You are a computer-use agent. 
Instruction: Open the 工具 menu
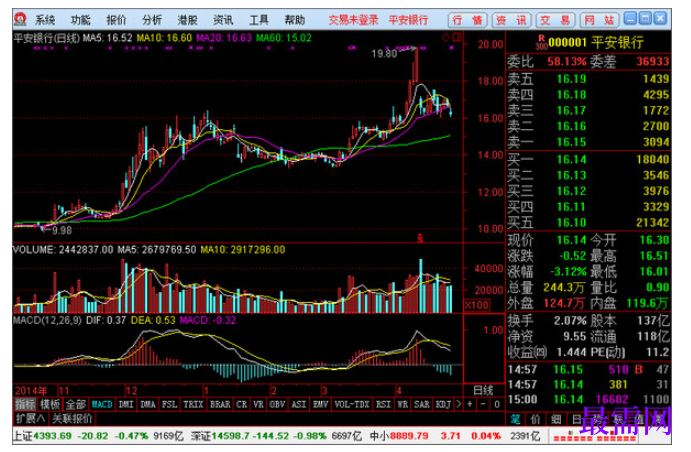pyautogui.click(x=259, y=20)
